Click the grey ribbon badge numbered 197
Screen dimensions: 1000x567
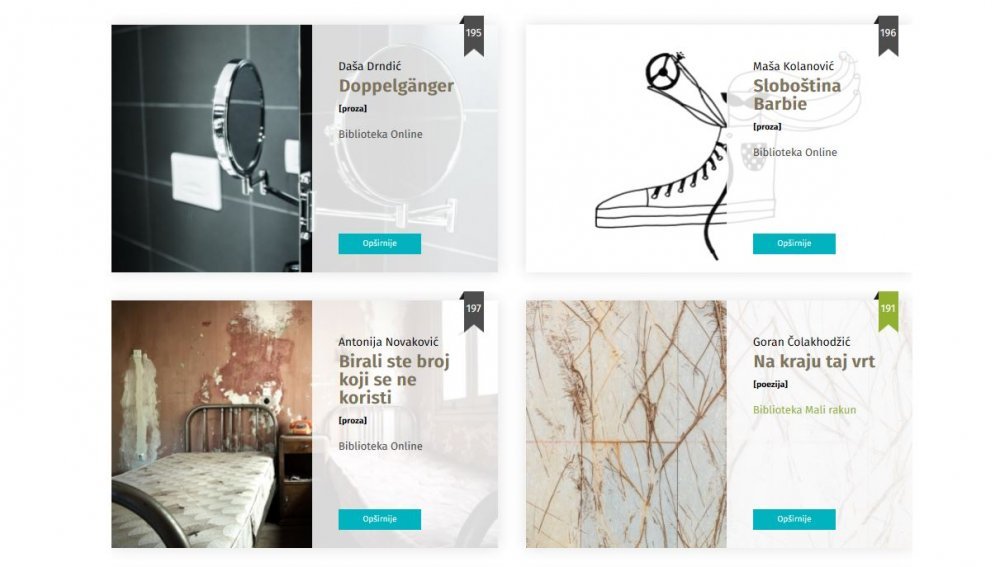click(473, 312)
